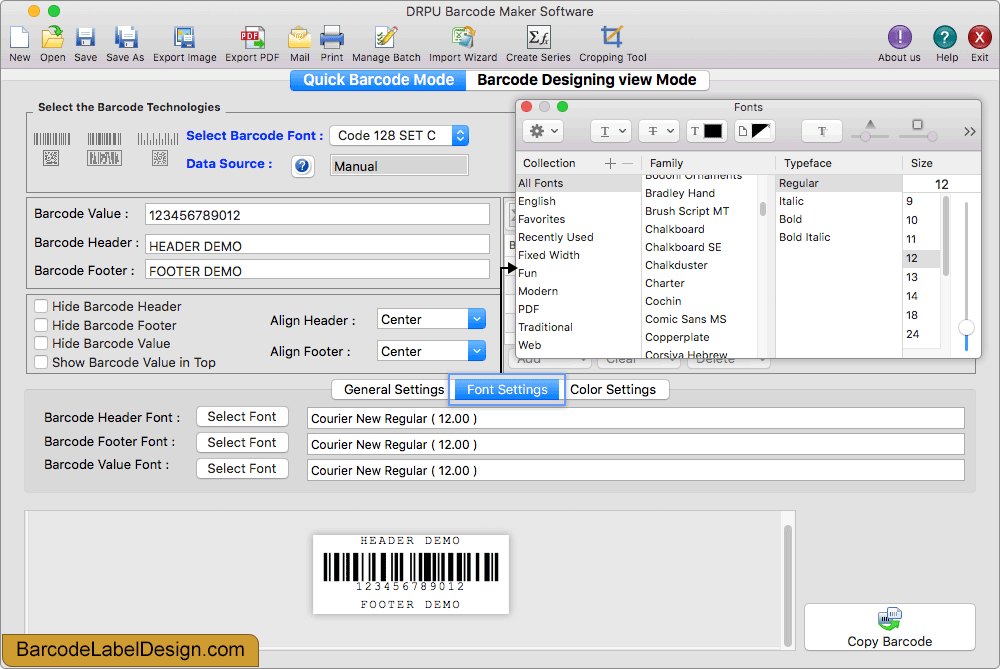Switch to Barcode Designing view Mode

[x=587, y=80]
